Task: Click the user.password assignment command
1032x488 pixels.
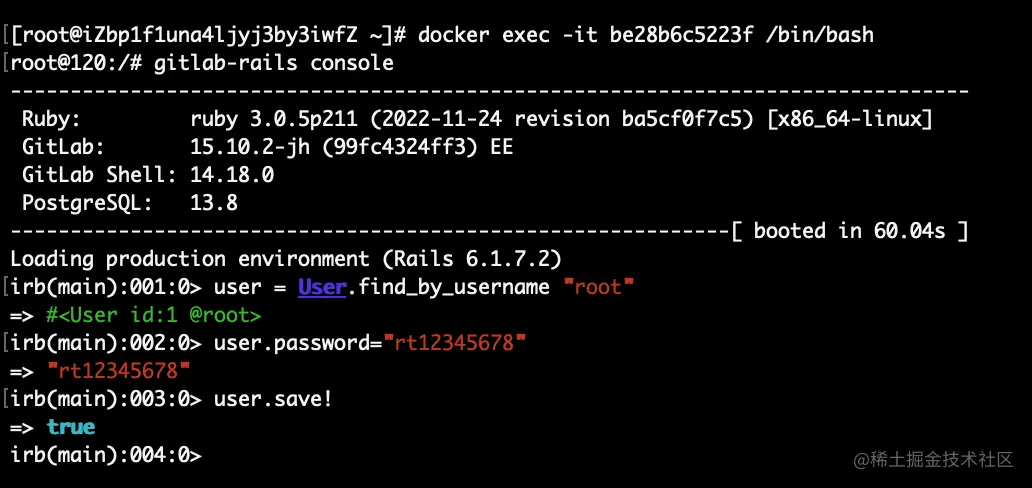Action: point(370,343)
